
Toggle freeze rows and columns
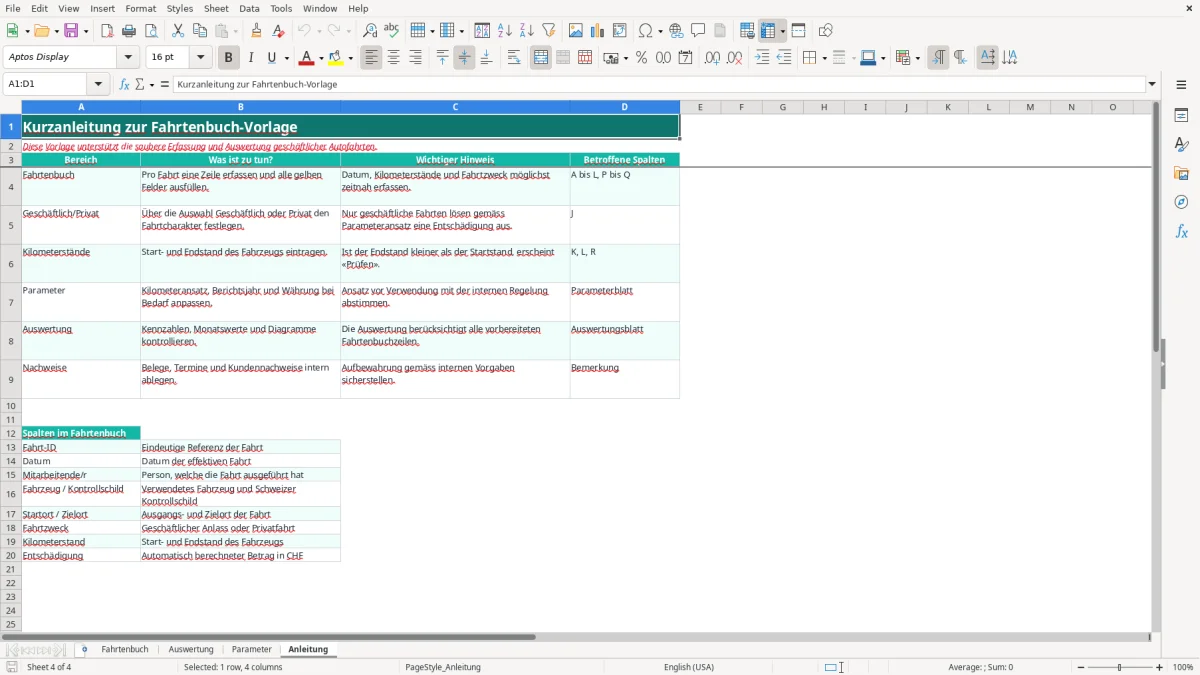tap(768, 31)
